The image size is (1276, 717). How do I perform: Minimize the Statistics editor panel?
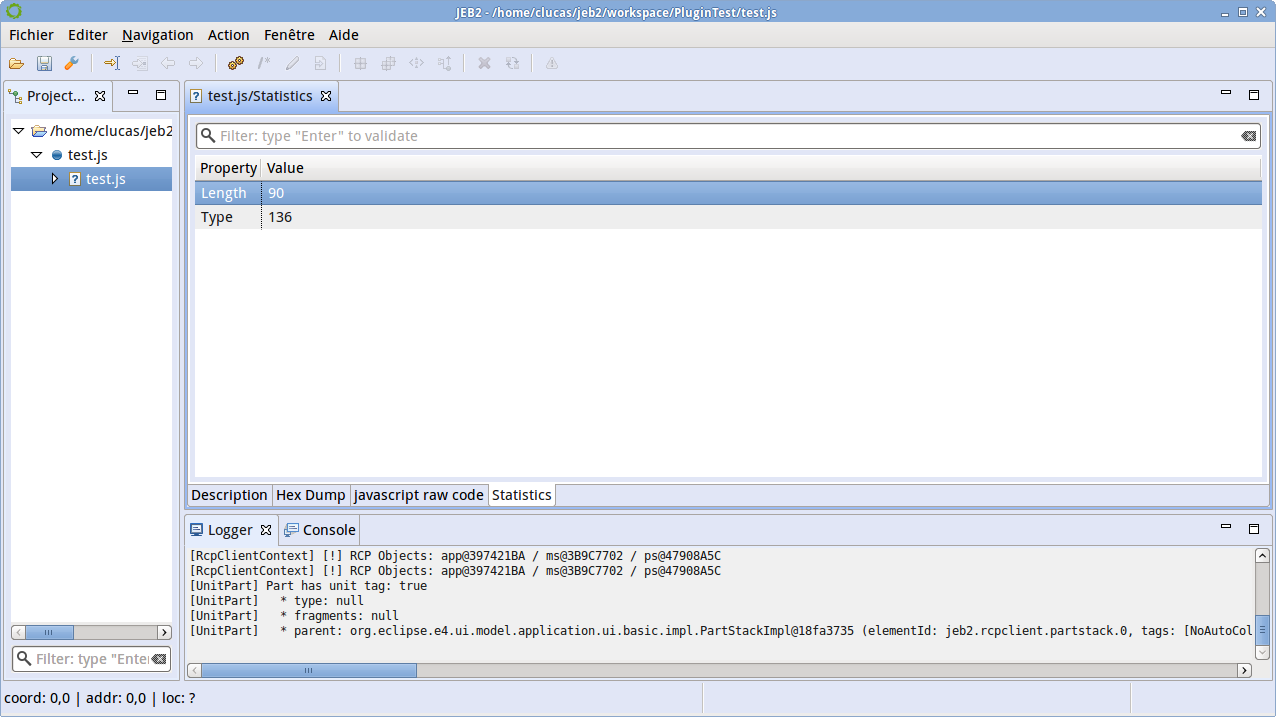(1226, 94)
